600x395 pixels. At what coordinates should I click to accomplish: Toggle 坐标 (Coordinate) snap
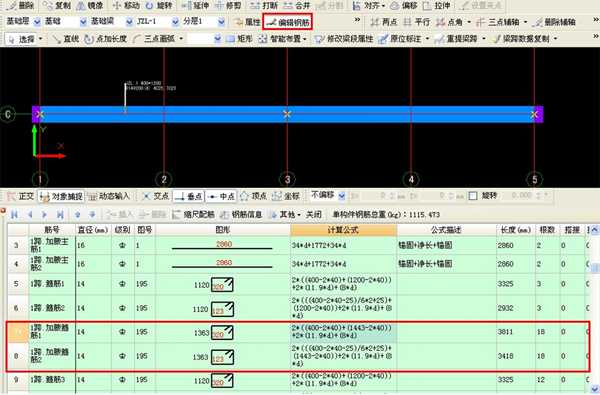coord(286,196)
